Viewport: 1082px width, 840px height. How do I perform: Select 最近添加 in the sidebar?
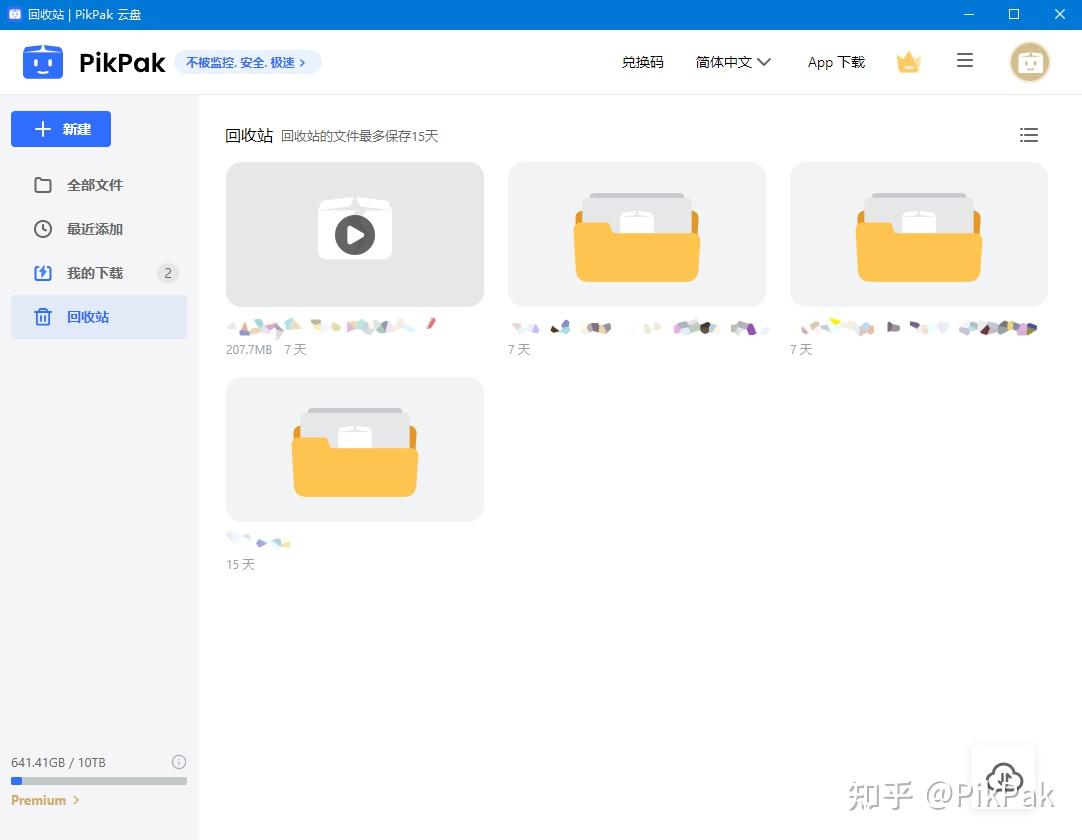pyautogui.click(x=95, y=229)
